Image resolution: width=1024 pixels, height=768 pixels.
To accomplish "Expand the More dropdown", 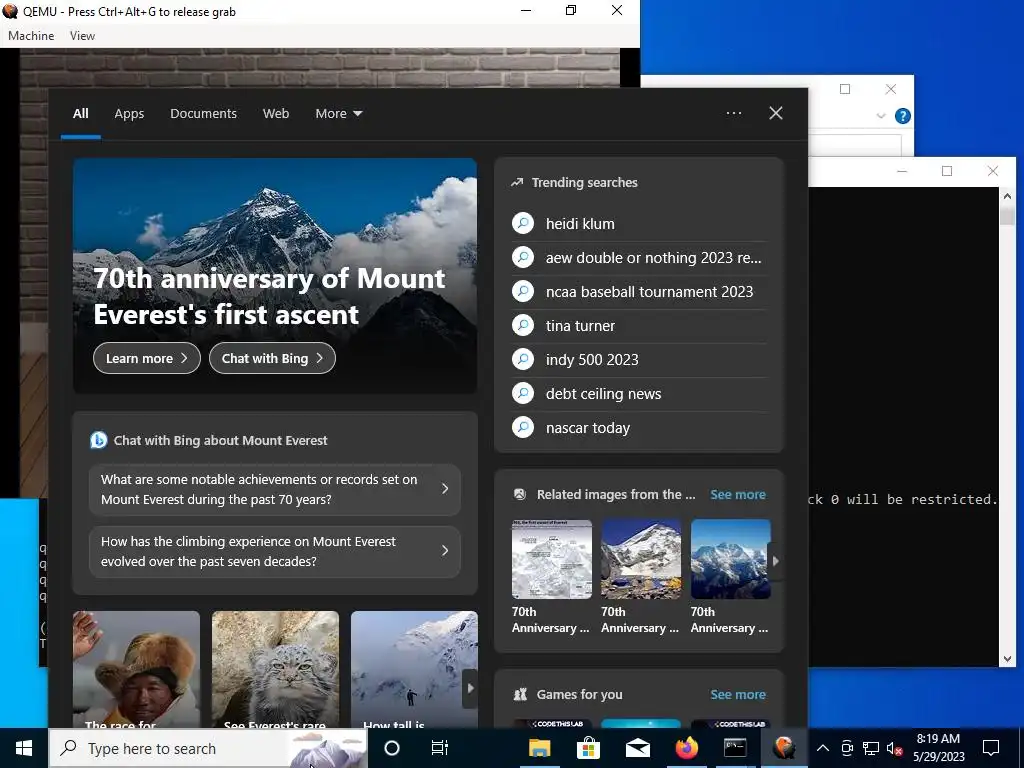I will pyautogui.click(x=338, y=113).
